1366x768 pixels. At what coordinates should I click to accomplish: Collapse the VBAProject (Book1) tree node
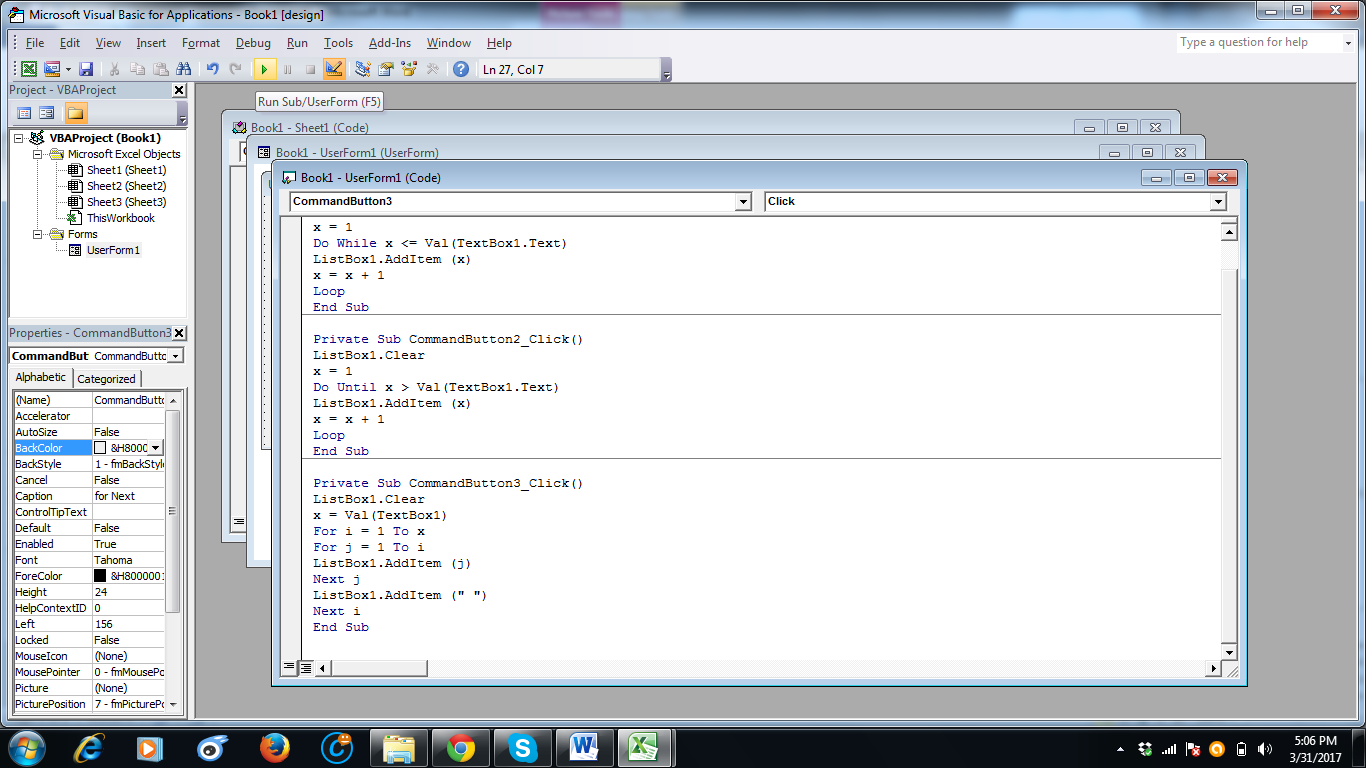20,138
